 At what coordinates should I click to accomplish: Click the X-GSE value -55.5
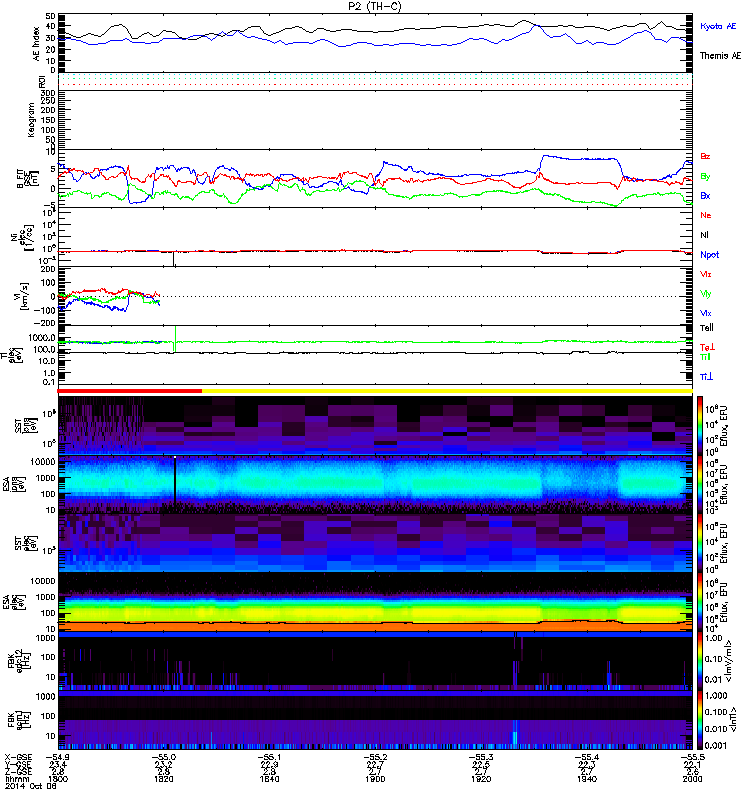pyautogui.click(x=692, y=757)
